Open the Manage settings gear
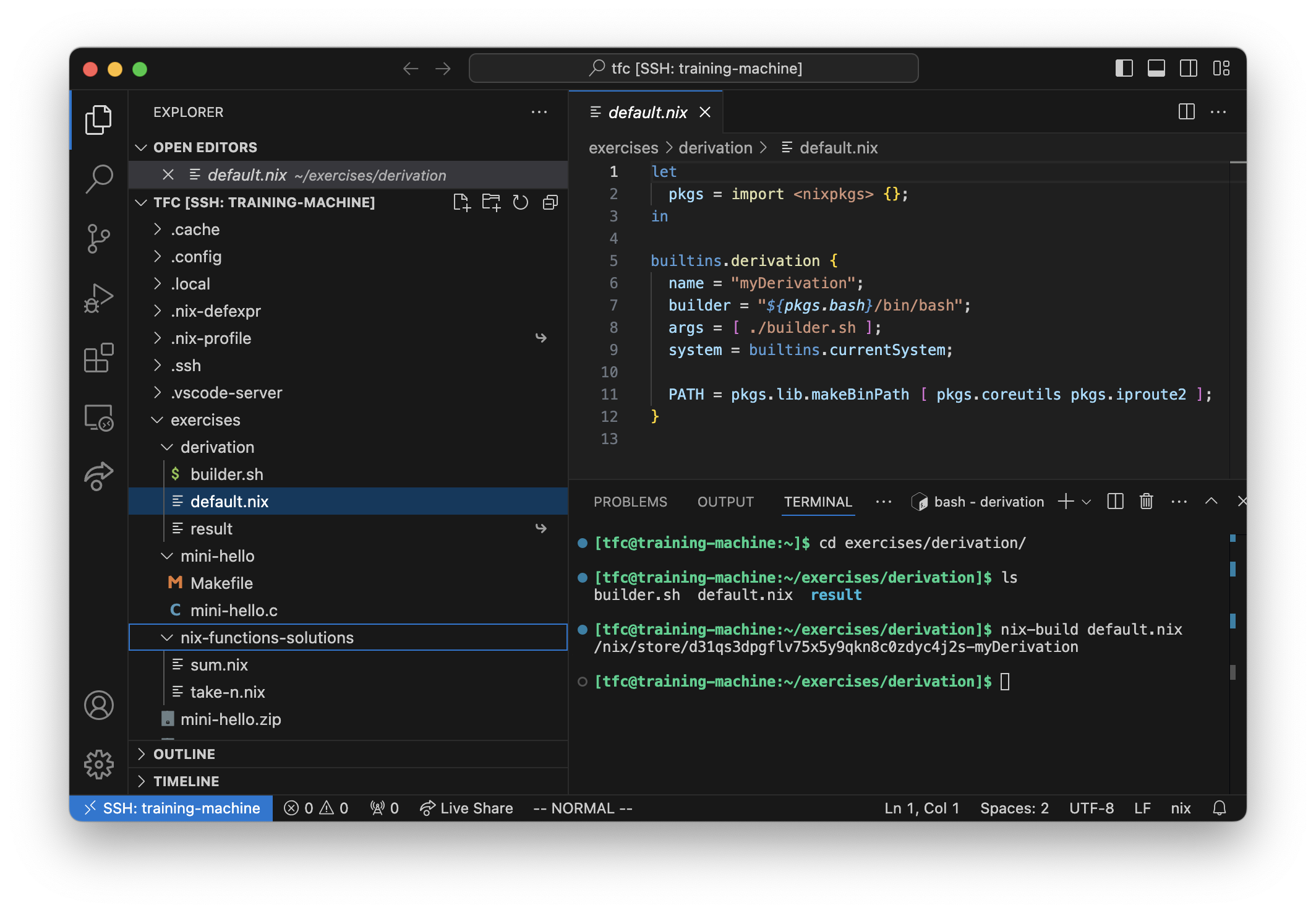The width and height of the screenshot is (1316, 913). (99, 765)
